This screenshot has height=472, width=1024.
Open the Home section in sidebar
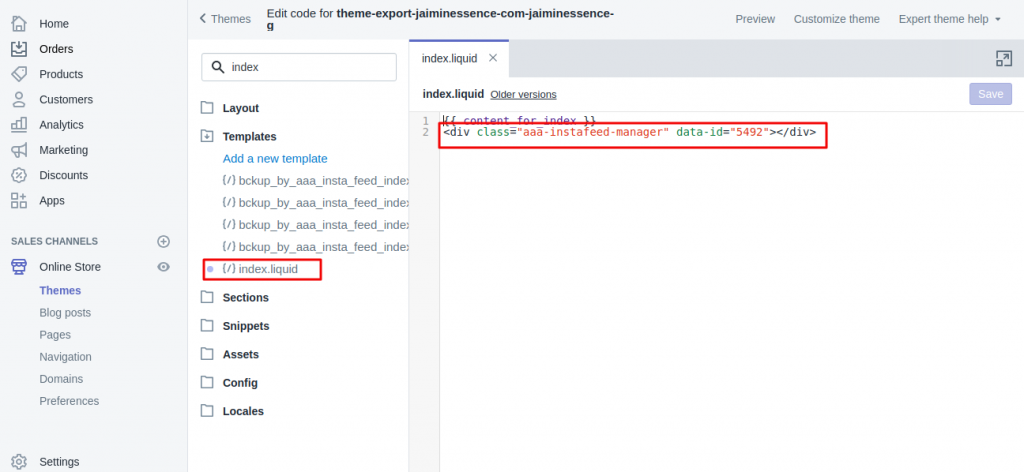tap(54, 24)
